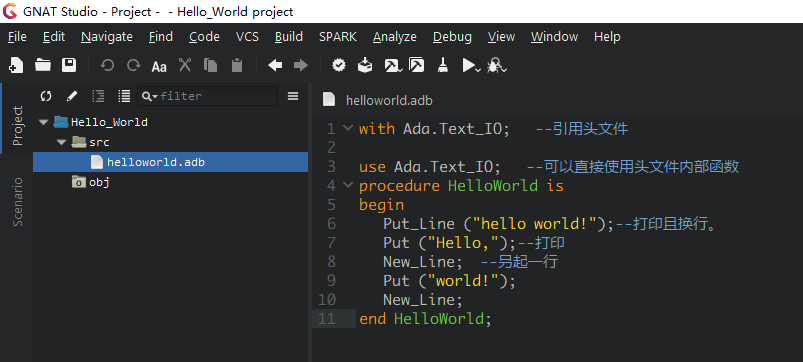Click Put ("world!") on line 9
This screenshot has height=362, width=803.
click(449, 281)
